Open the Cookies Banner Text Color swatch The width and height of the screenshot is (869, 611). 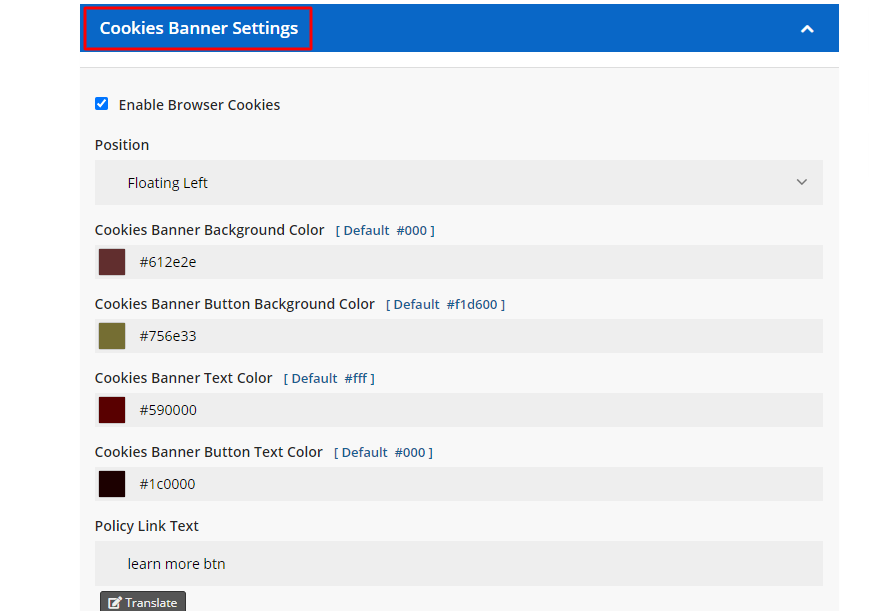(112, 410)
